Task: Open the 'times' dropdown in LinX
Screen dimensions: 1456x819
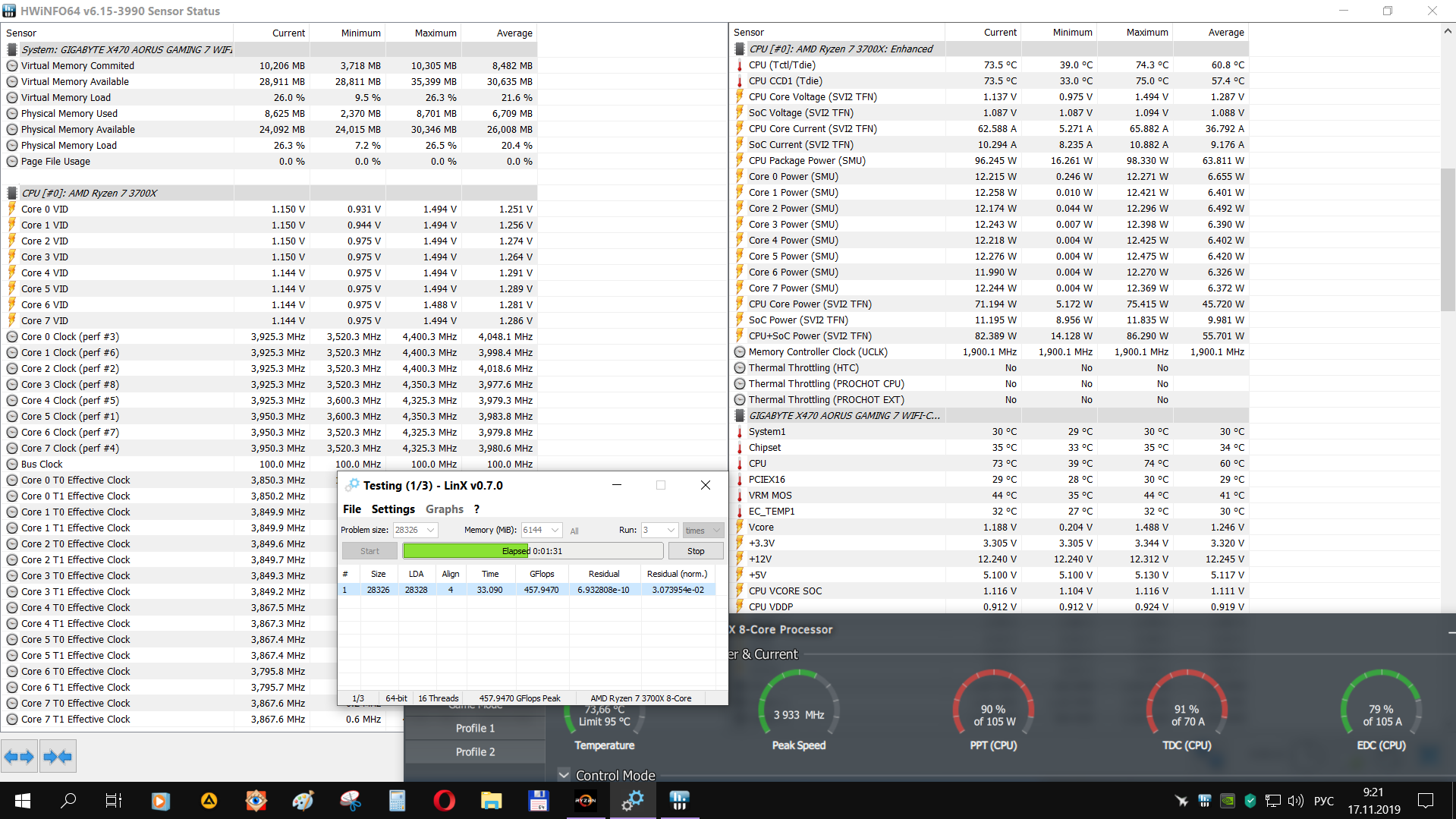Action: [703, 530]
